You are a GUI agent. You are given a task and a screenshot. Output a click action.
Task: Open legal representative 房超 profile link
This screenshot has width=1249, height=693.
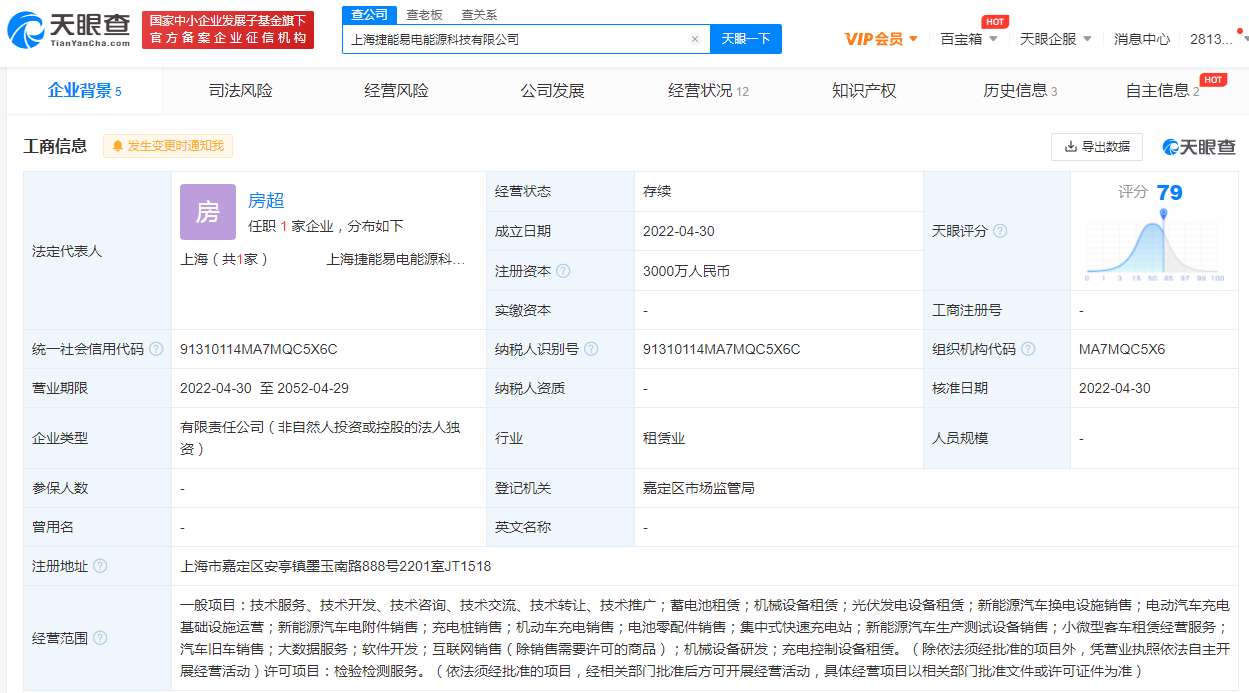[x=266, y=200]
